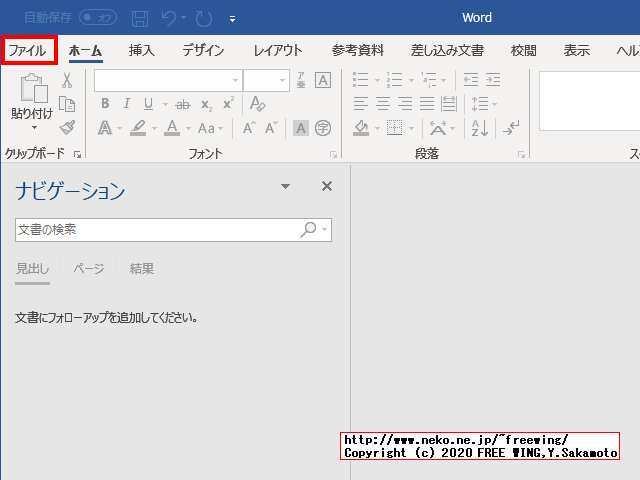Click the Distributed alignment icon
Viewport: 640px width, 480px height.
(449, 104)
